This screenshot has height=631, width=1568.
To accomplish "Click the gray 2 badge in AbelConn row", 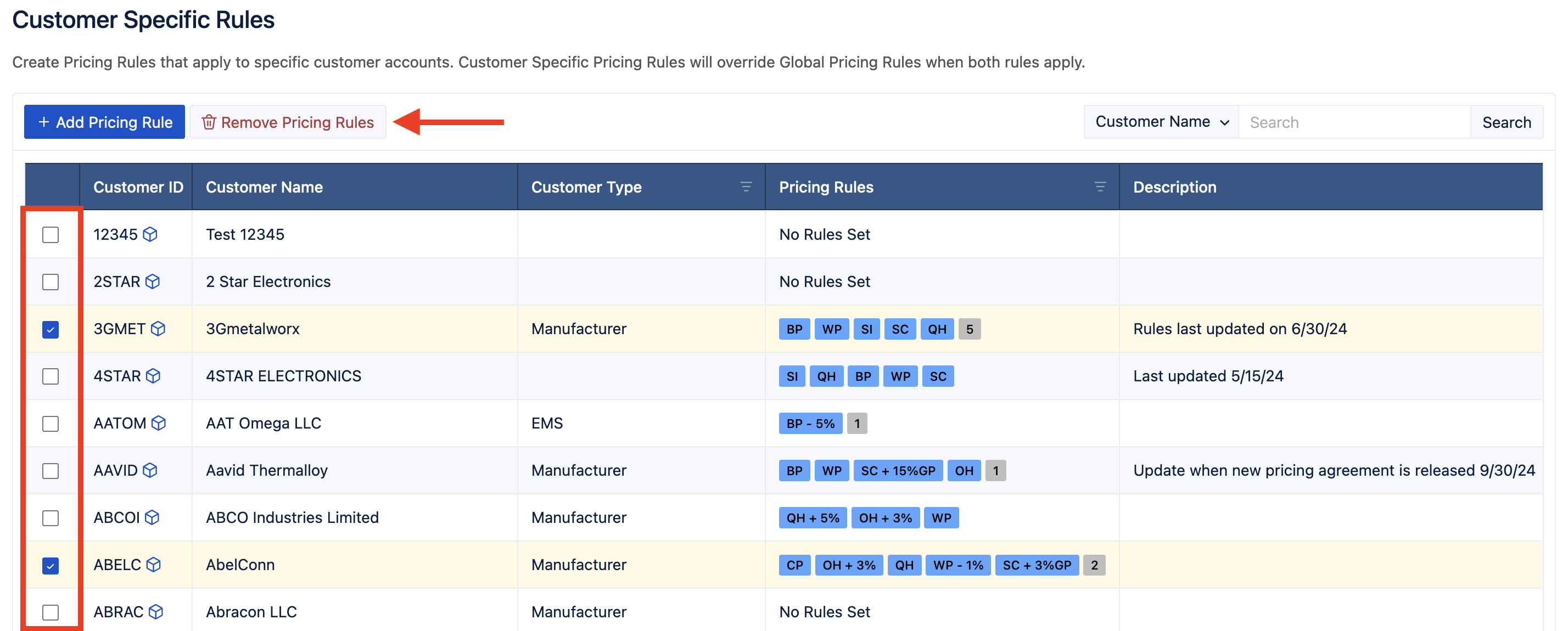I will (1094, 565).
